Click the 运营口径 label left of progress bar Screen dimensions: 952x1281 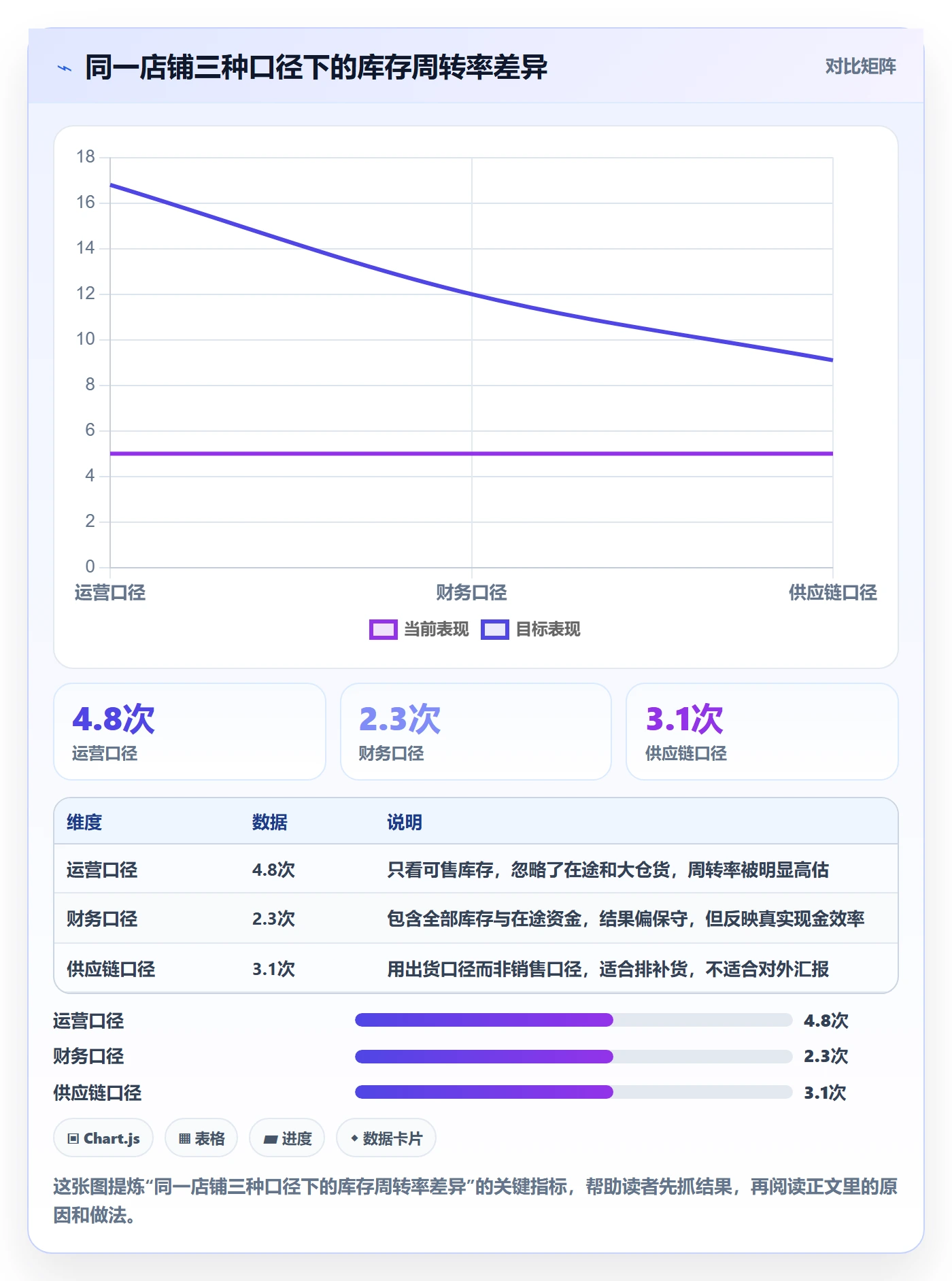(88, 1021)
